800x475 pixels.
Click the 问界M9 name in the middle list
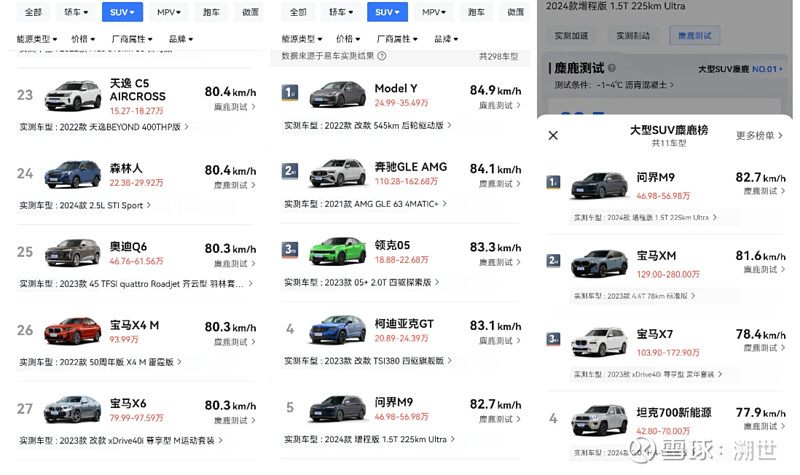[x=393, y=402]
